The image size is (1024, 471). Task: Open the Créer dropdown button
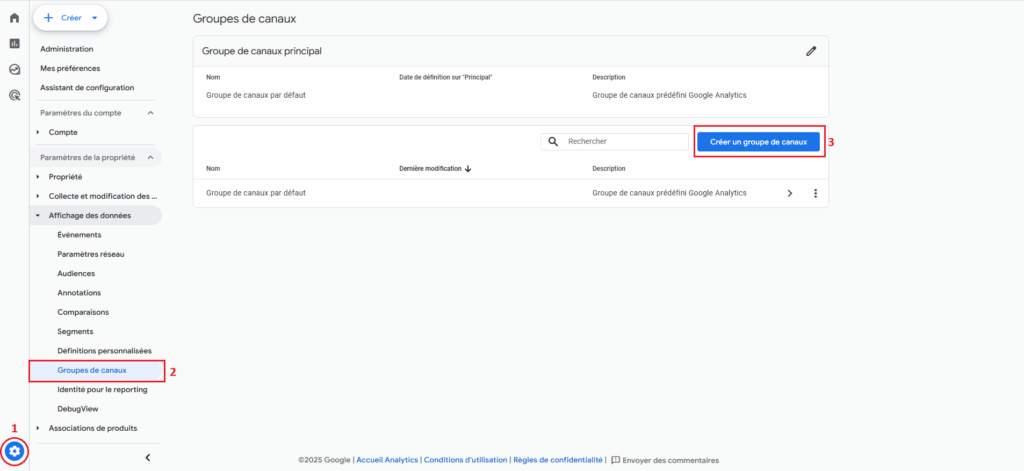coord(70,17)
